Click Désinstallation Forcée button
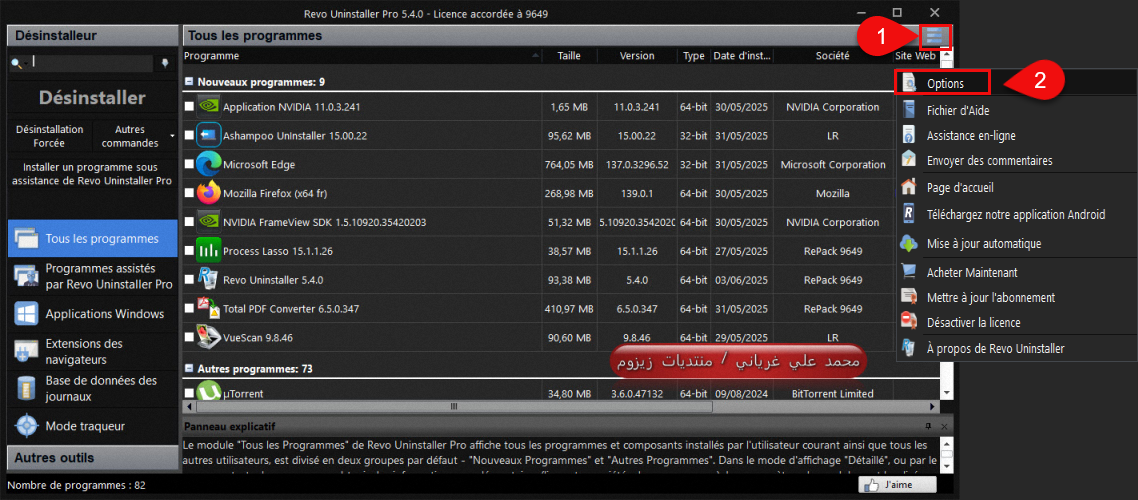This screenshot has height=500, width=1138. (50, 136)
